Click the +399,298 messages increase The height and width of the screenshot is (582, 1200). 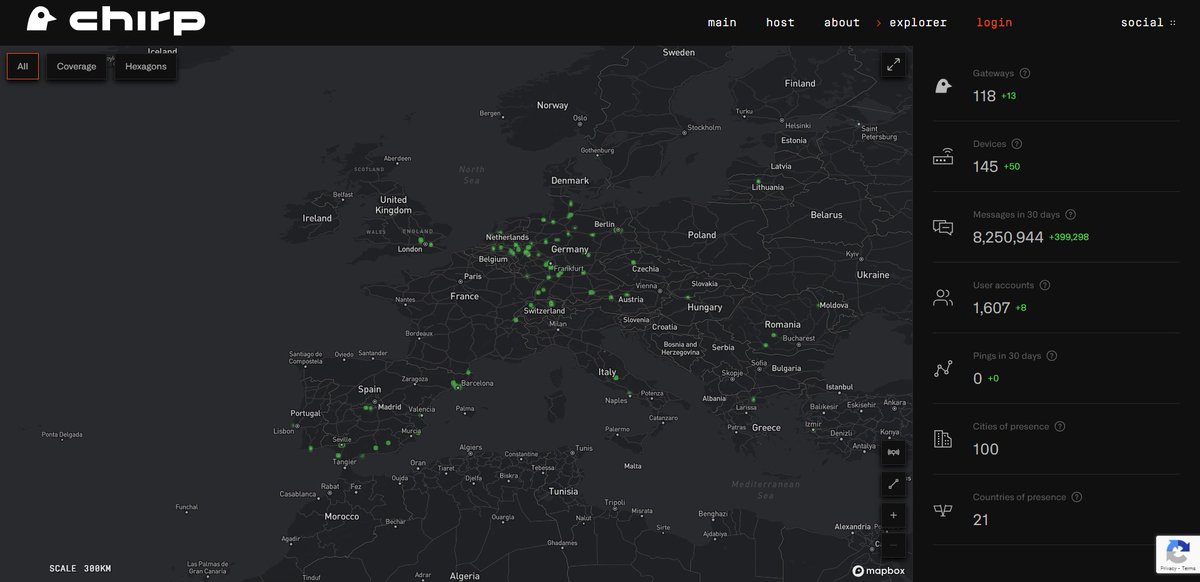[1069, 237]
